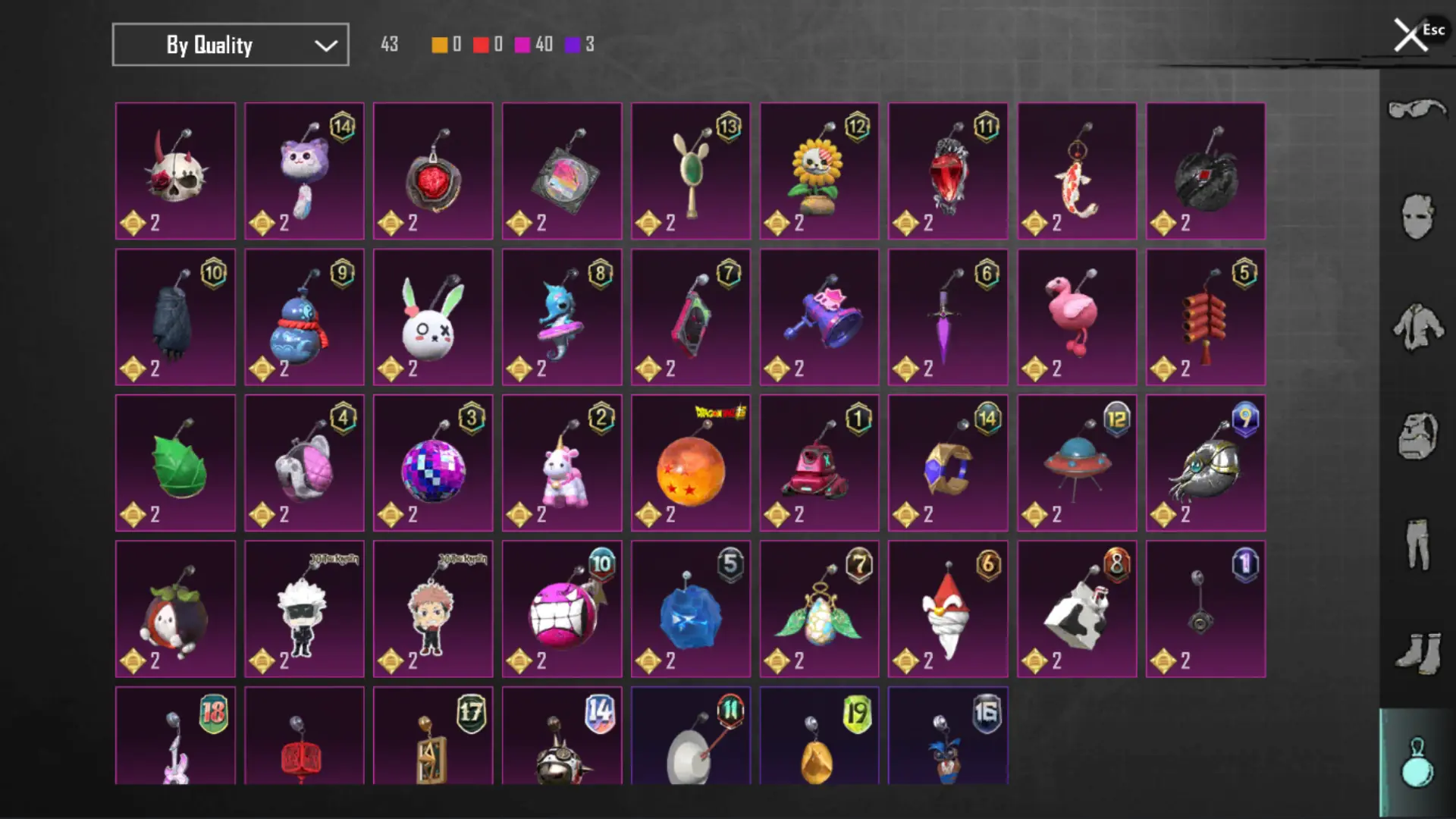Select the cow-print cube ornament

click(1077, 609)
